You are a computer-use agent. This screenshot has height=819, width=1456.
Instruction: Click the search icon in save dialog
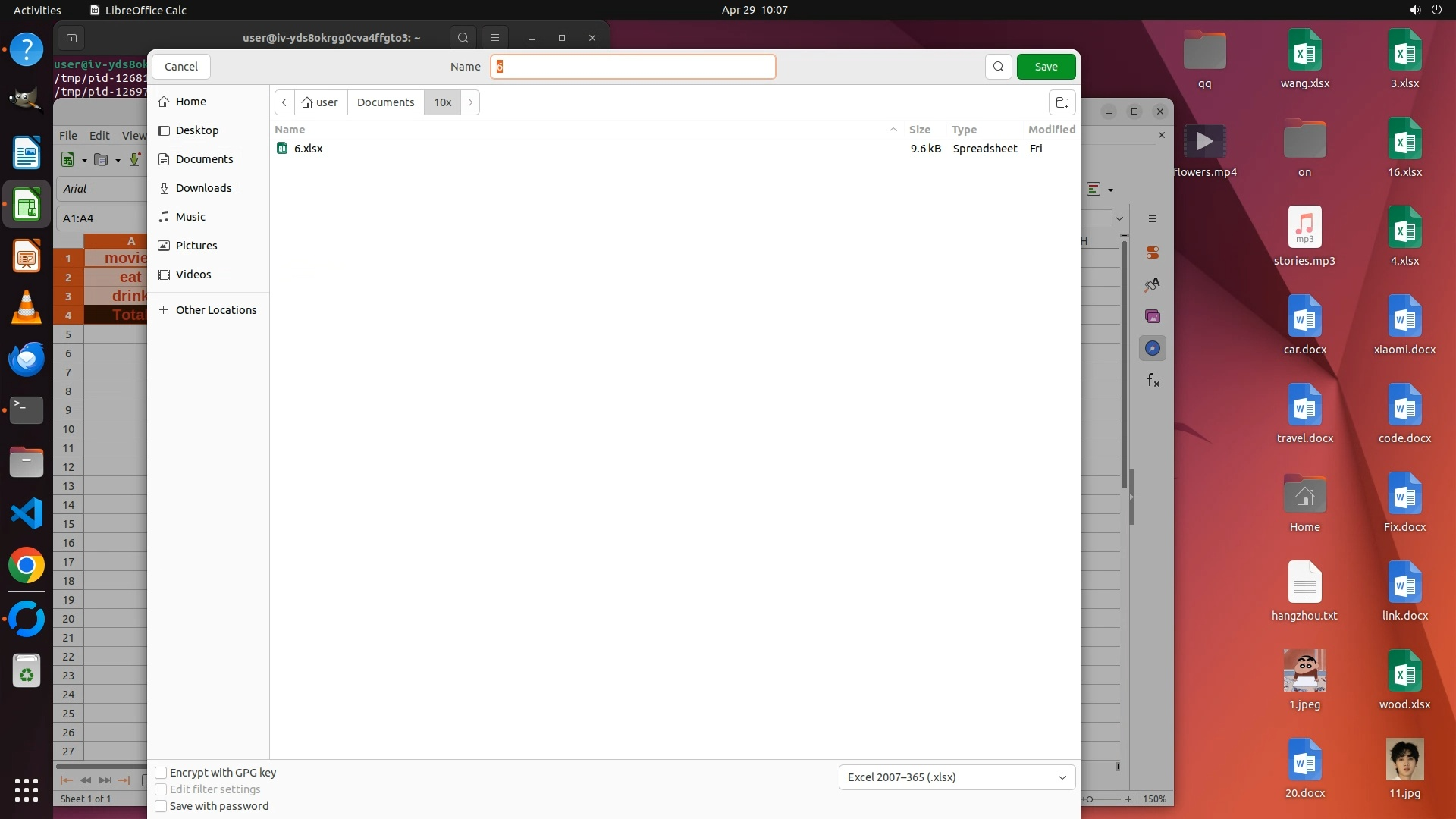(x=998, y=67)
